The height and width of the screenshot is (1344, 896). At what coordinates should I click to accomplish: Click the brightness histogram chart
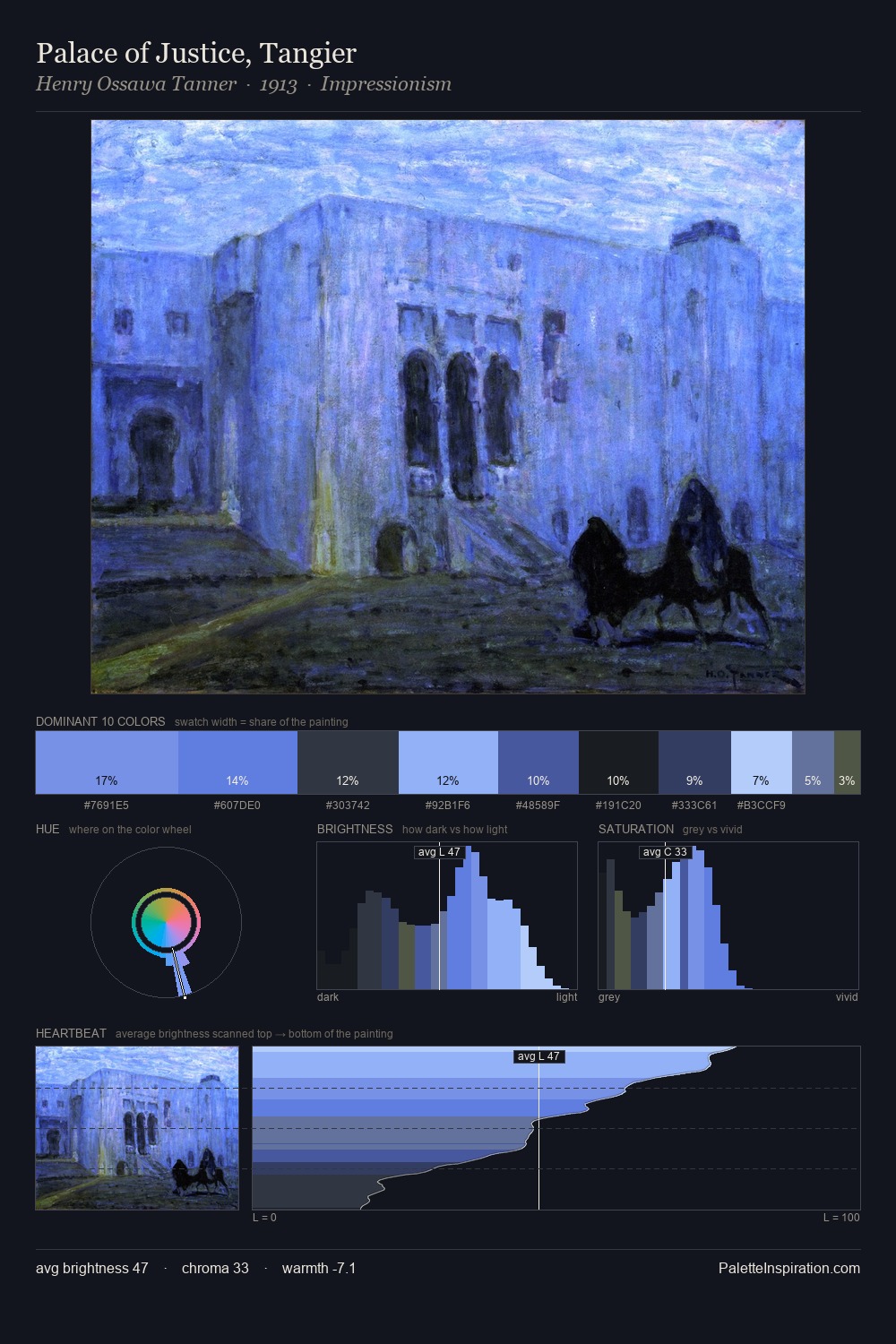coord(447,916)
